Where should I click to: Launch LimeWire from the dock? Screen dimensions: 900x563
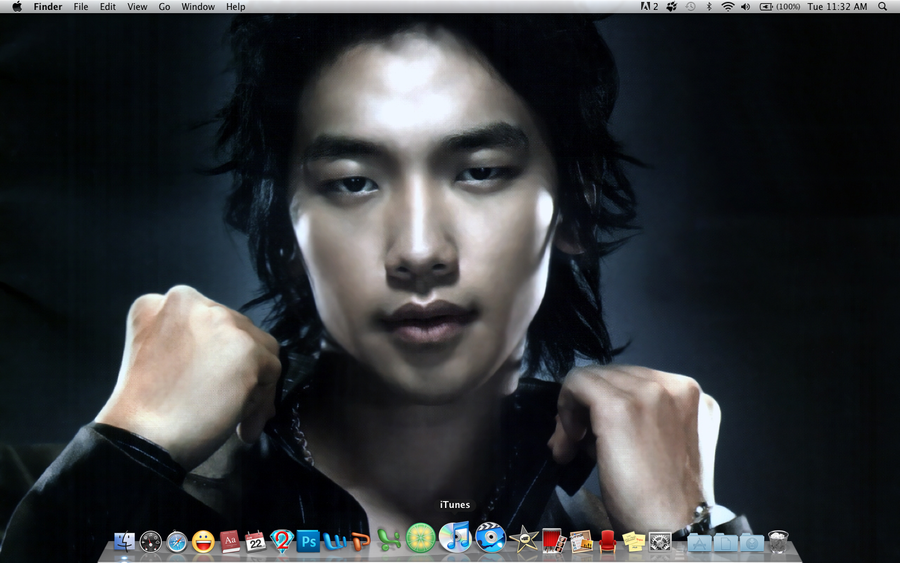click(420, 538)
